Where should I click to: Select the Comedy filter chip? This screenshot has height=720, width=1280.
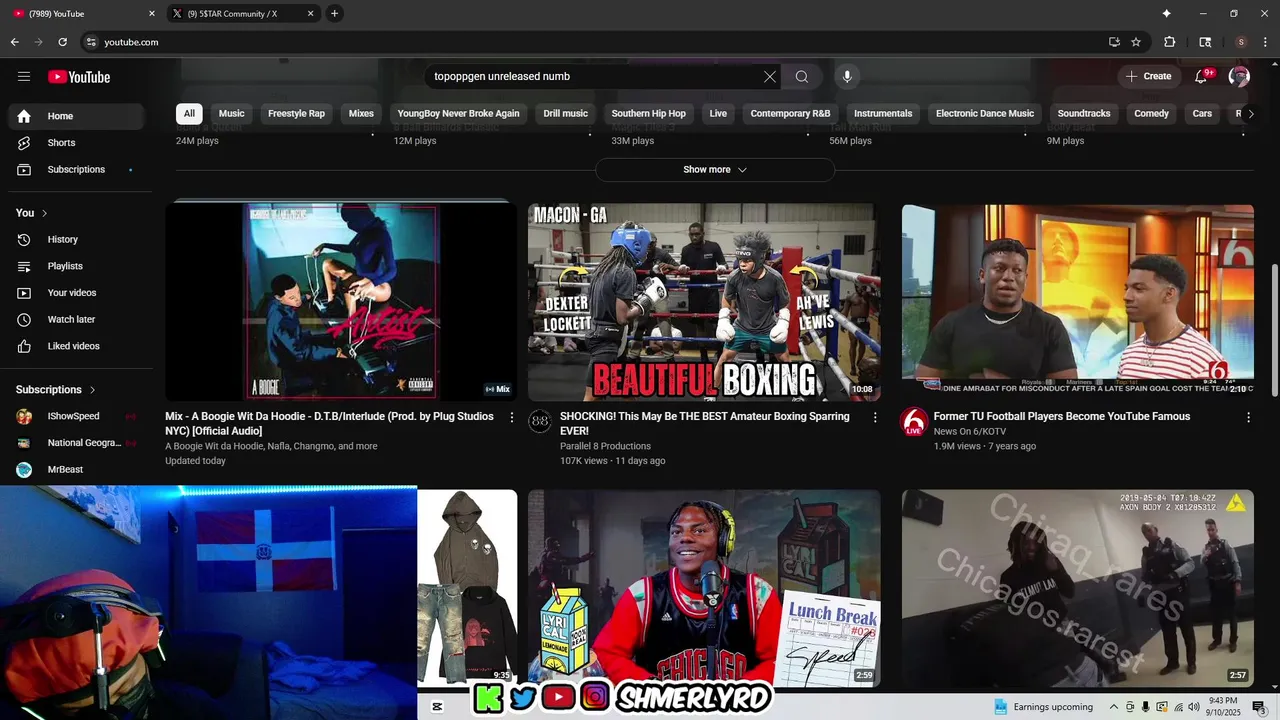coord(1152,114)
